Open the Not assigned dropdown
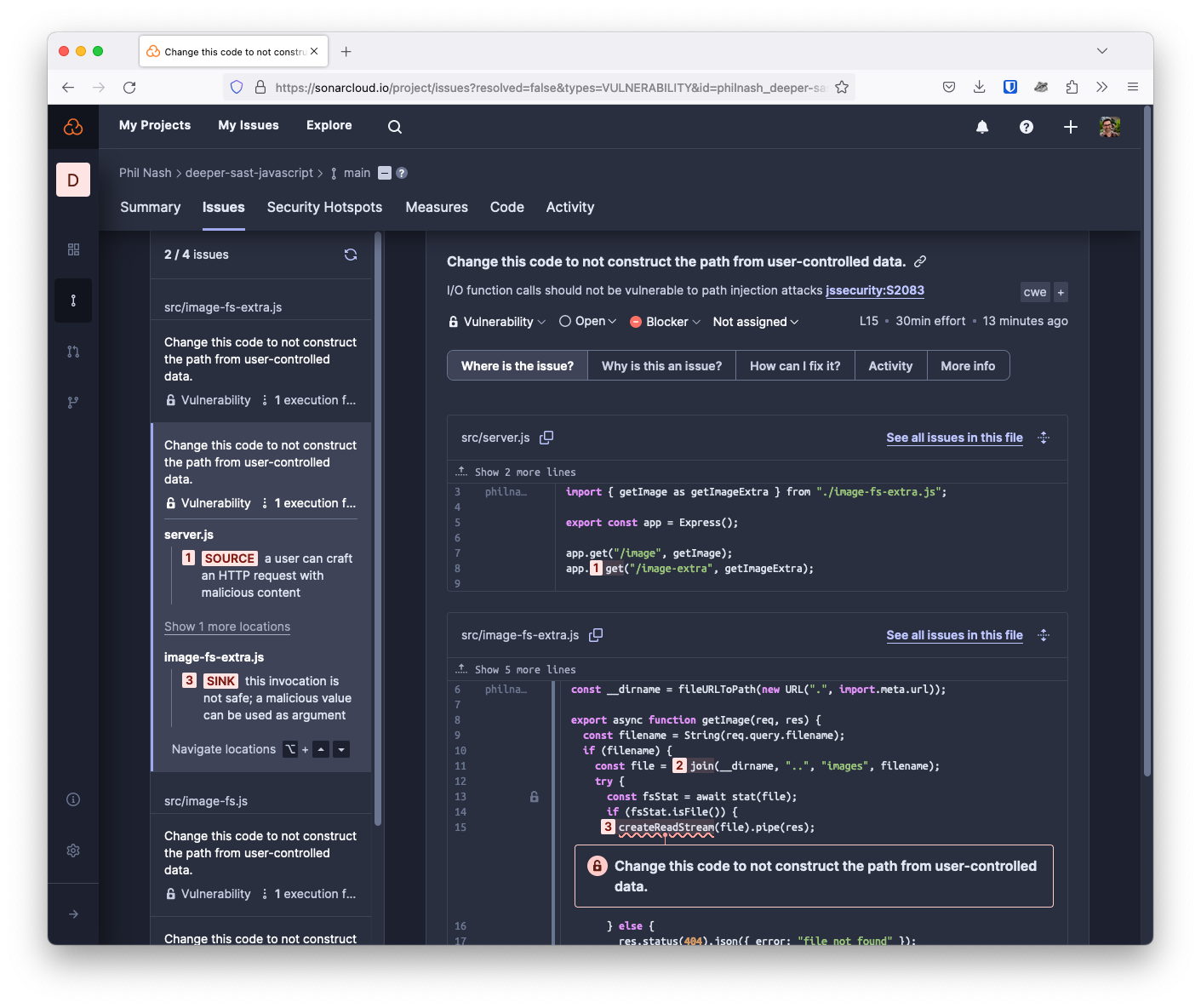Viewport: 1201px width, 1008px height. [755, 321]
